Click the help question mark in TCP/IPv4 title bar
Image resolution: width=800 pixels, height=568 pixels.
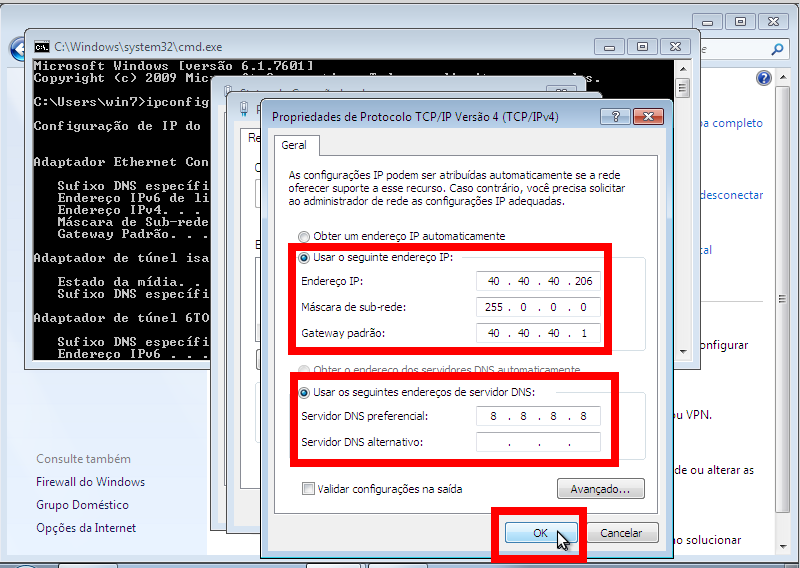[615, 117]
